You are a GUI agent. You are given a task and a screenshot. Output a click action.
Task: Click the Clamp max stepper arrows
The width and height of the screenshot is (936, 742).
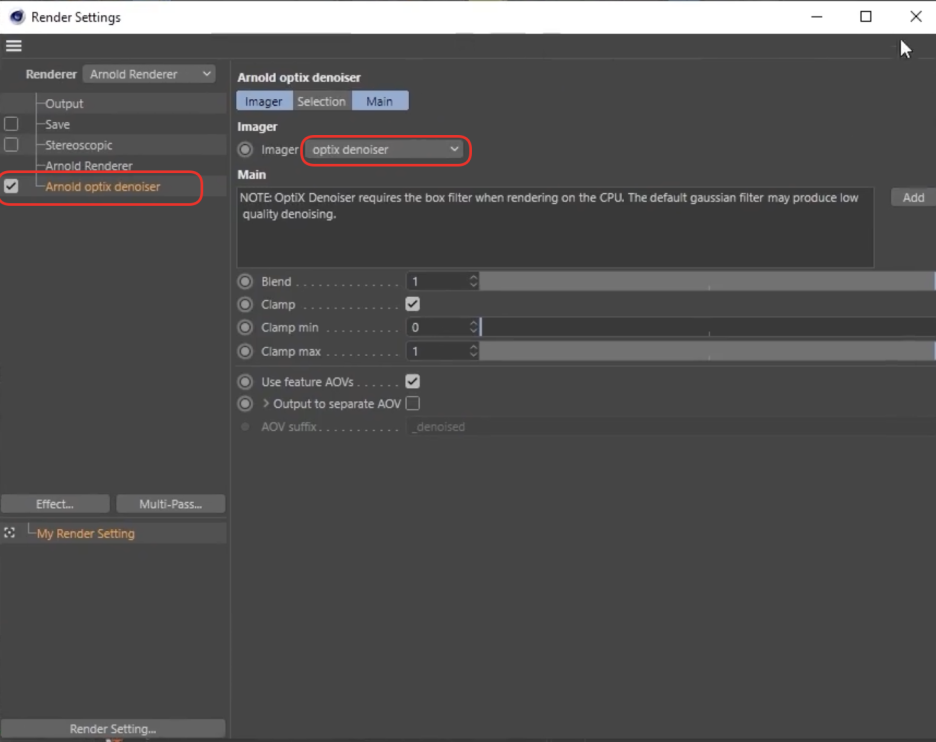(x=473, y=351)
